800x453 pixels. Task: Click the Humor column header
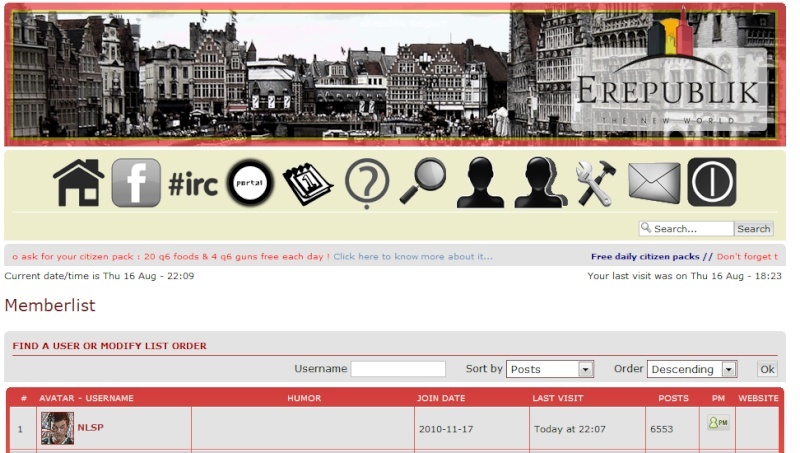304,398
